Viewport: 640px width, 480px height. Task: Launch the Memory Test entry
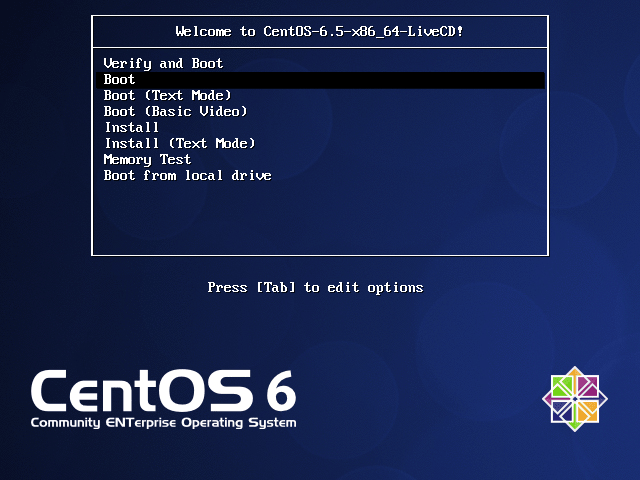tap(147, 159)
